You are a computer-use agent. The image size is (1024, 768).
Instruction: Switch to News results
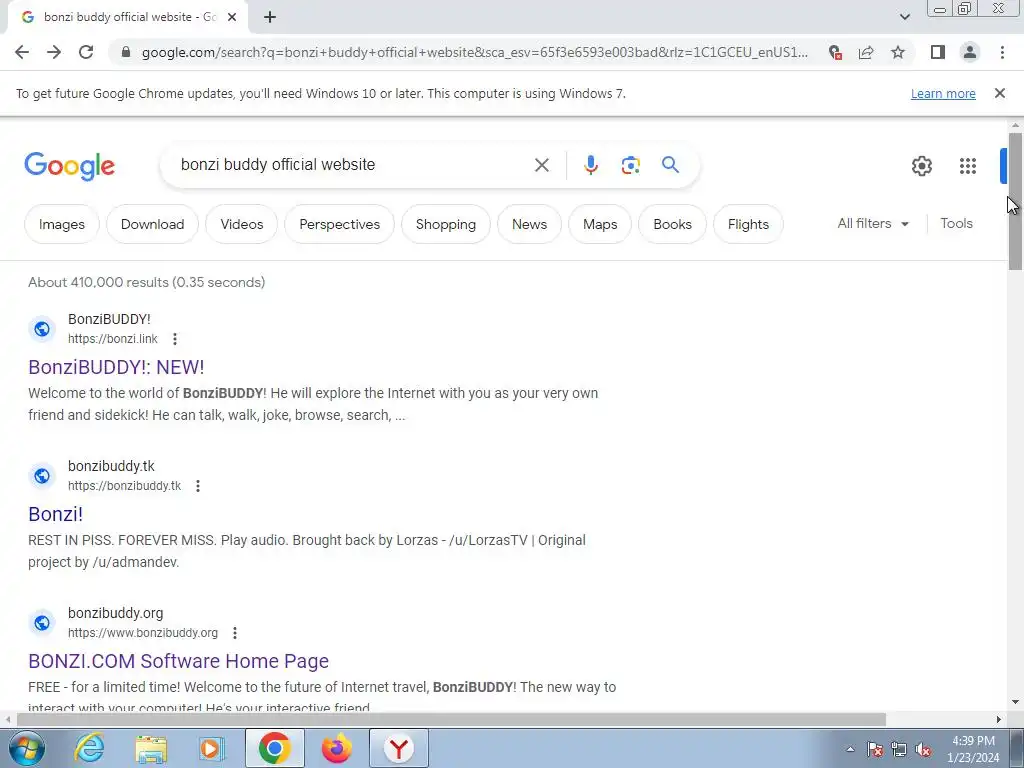pyautogui.click(x=529, y=224)
